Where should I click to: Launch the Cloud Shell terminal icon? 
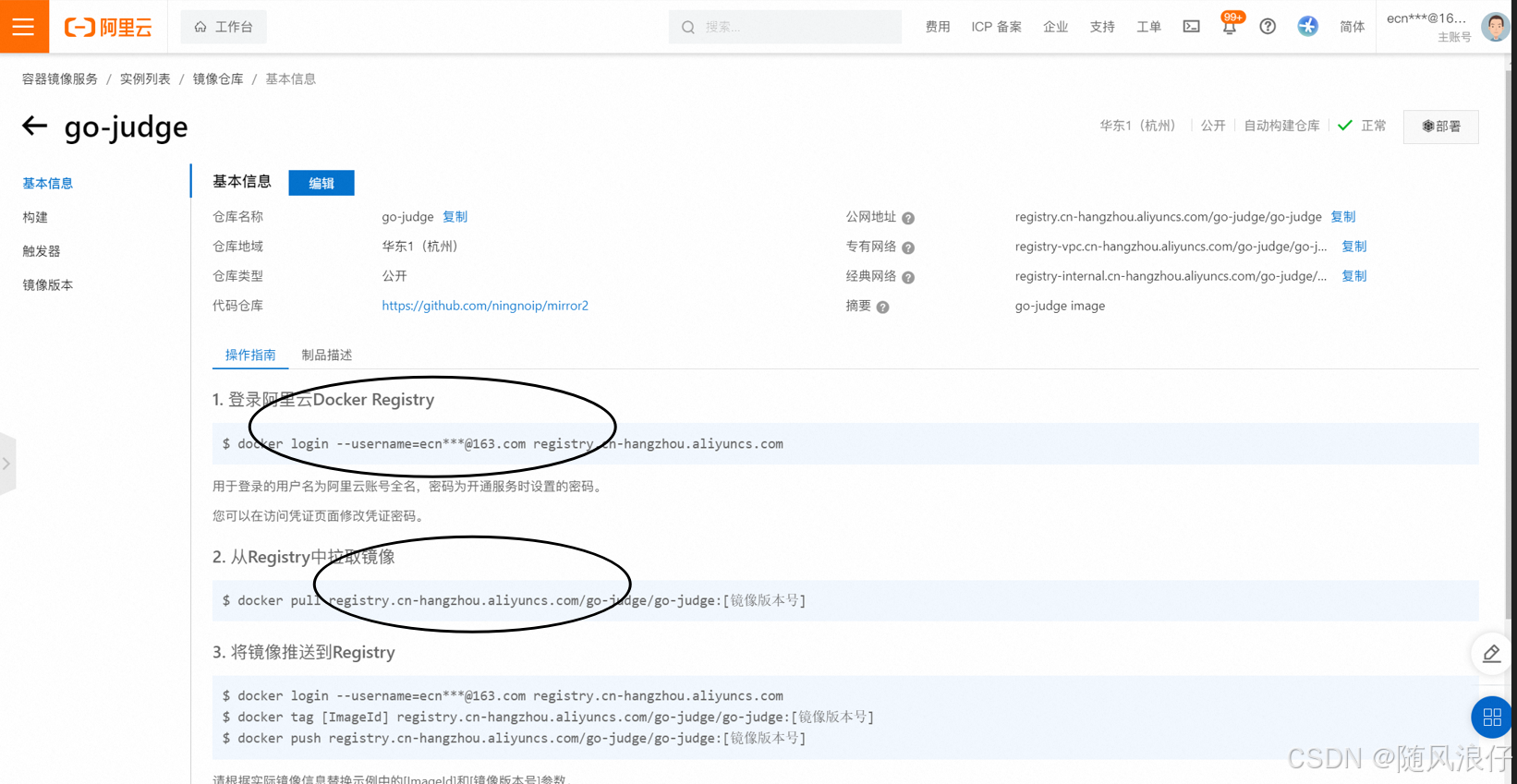1192,27
